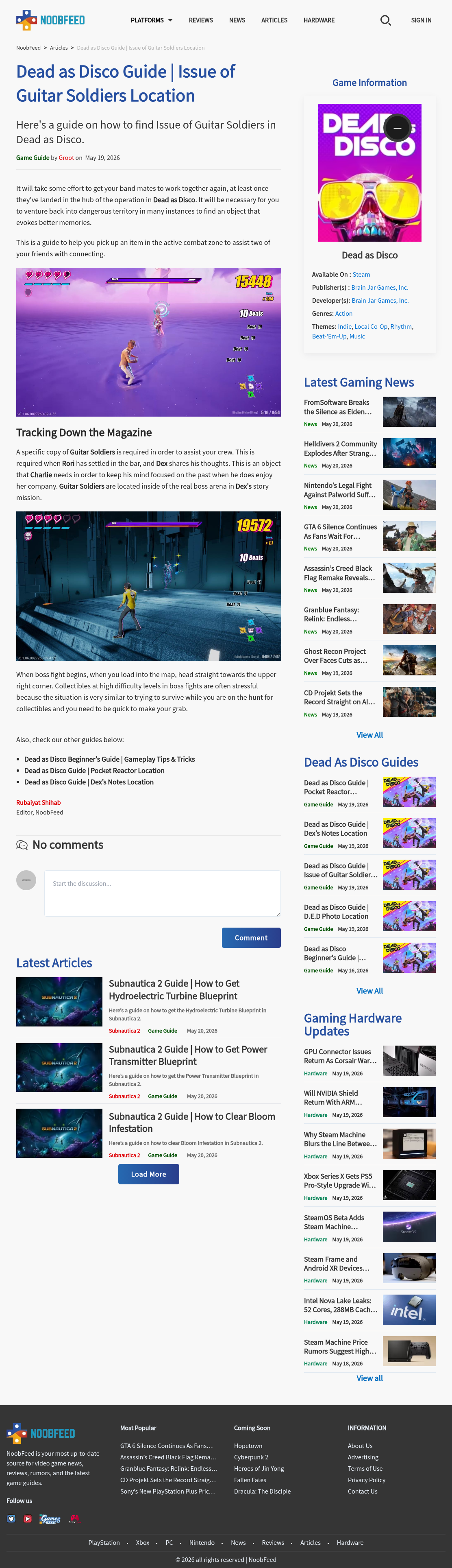Open the search magnifier icon
The image size is (452, 1568).
385,20
